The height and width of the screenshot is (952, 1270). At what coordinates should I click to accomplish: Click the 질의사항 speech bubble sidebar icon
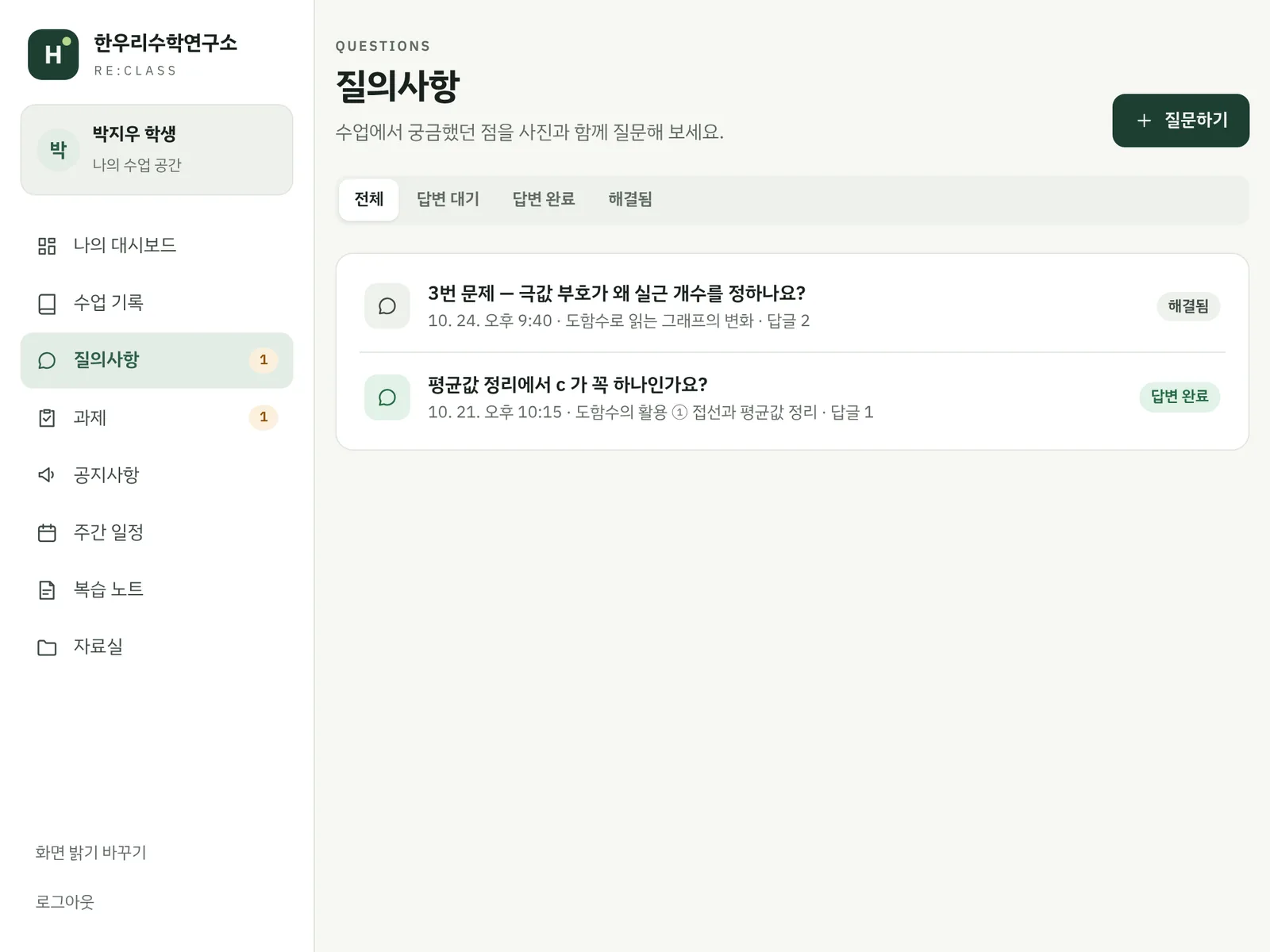47,361
